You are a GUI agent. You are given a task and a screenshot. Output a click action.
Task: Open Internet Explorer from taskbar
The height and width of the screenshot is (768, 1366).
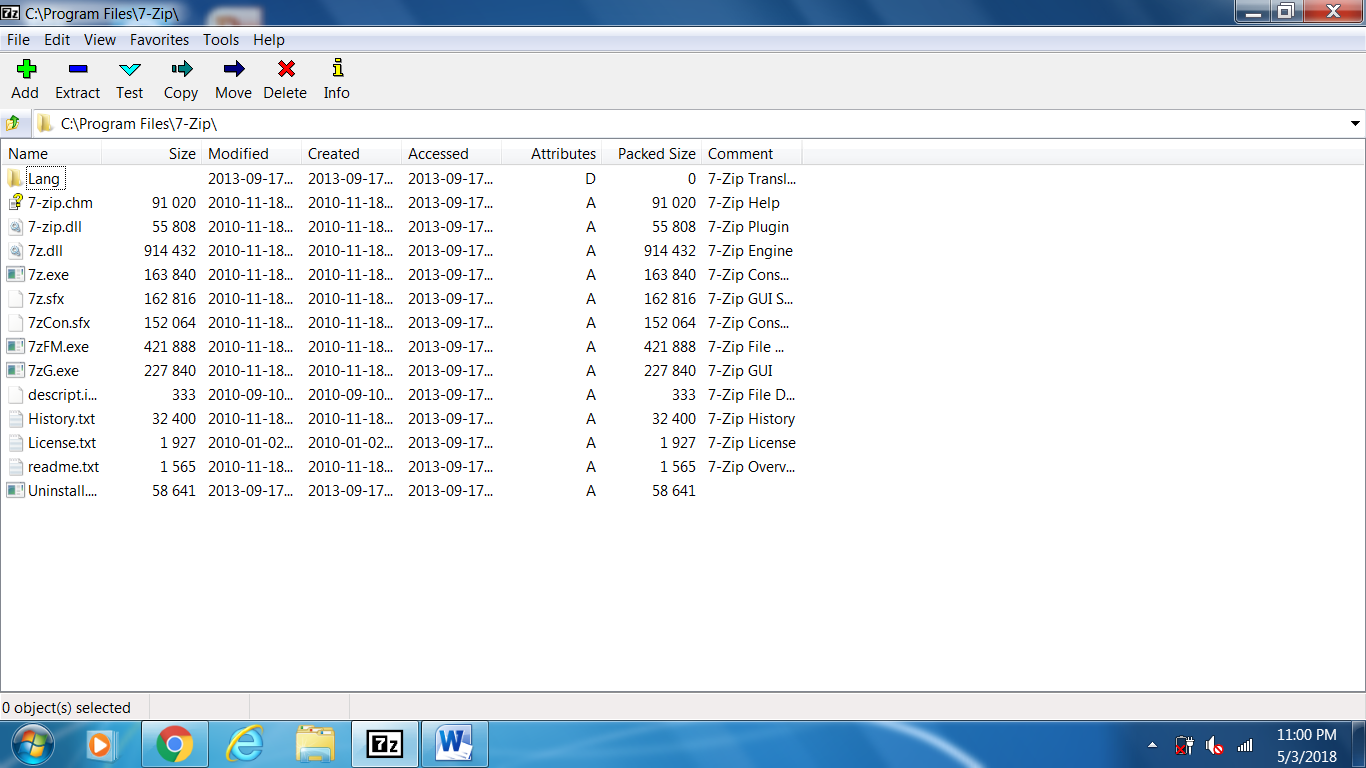[245, 745]
